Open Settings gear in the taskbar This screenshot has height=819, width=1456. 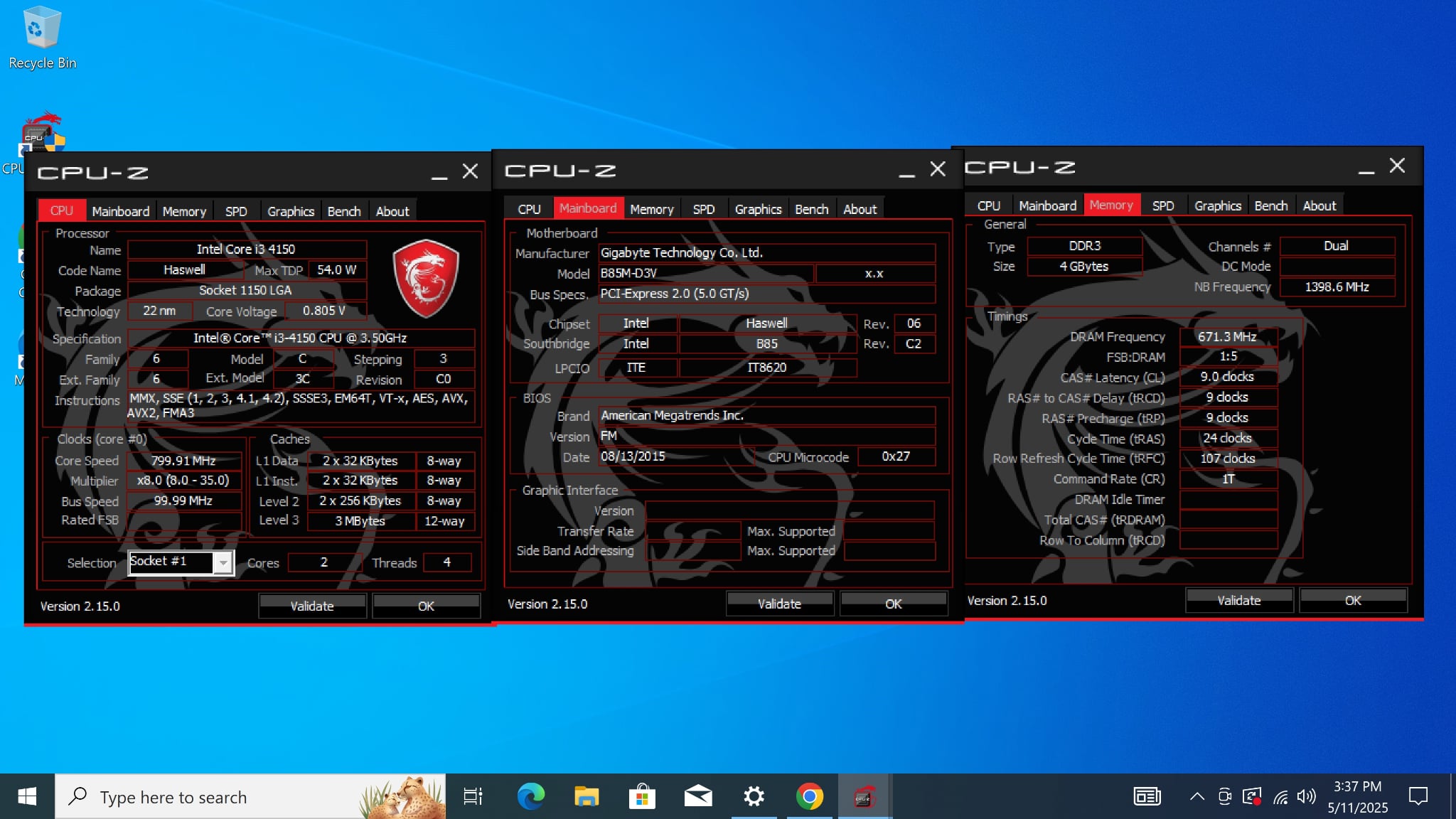point(754,797)
